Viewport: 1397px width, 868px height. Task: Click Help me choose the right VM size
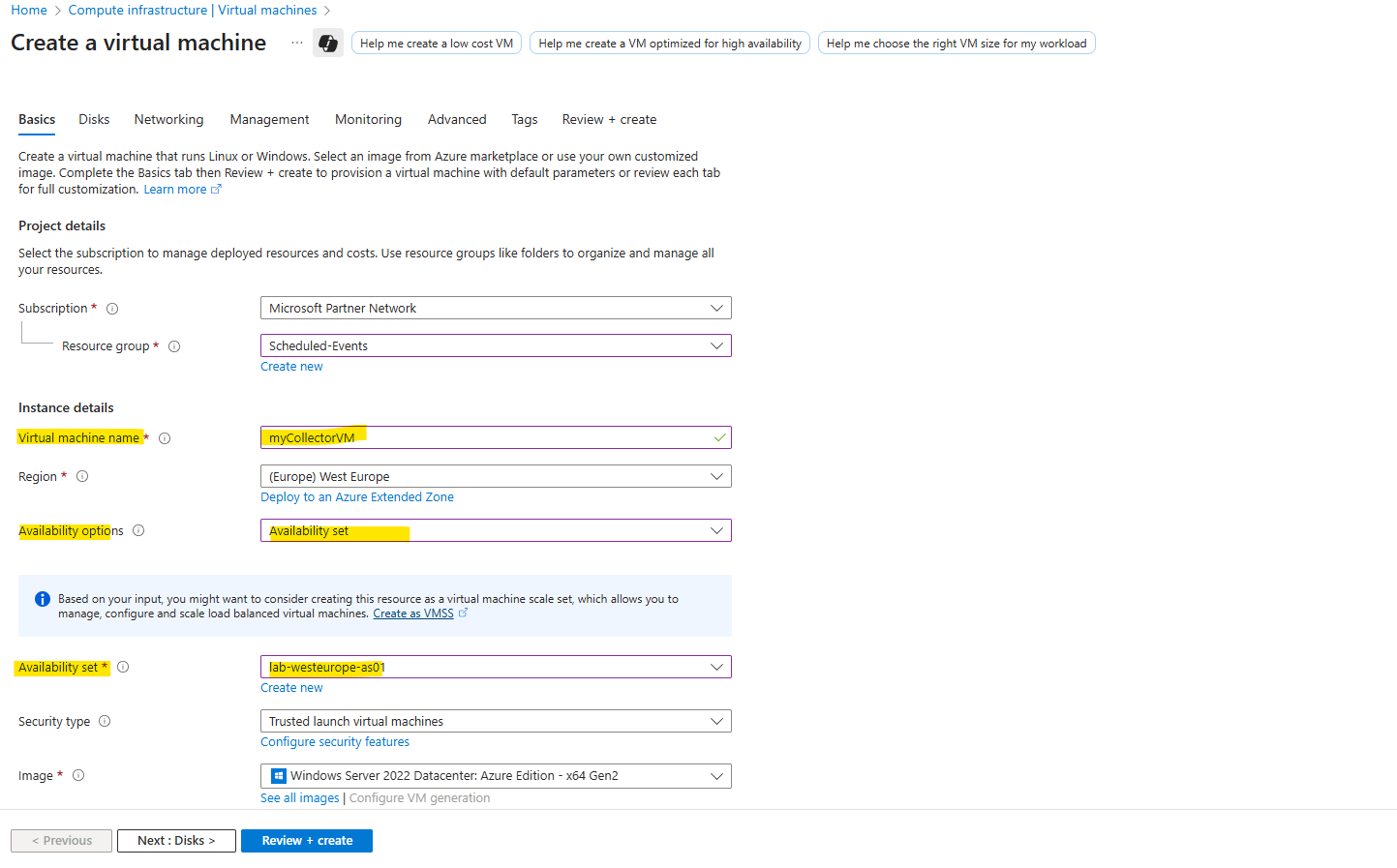coord(957,44)
